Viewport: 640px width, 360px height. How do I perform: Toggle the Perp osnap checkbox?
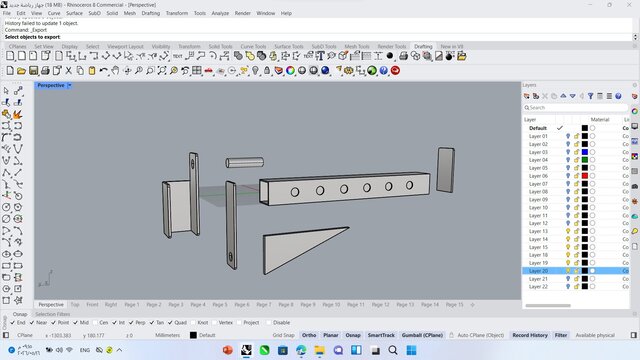[x=131, y=322]
